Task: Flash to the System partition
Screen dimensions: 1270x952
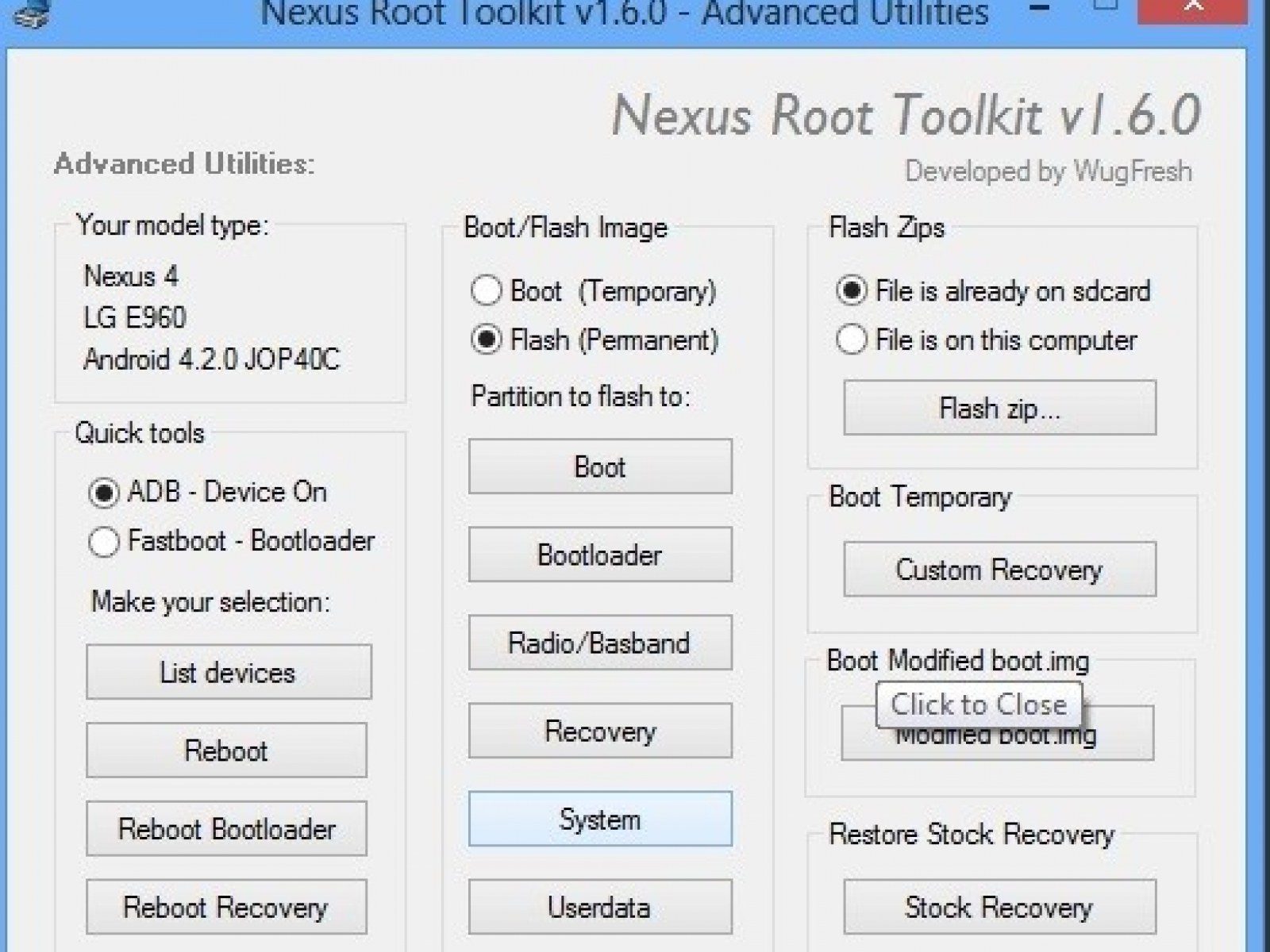Action: pos(600,819)
